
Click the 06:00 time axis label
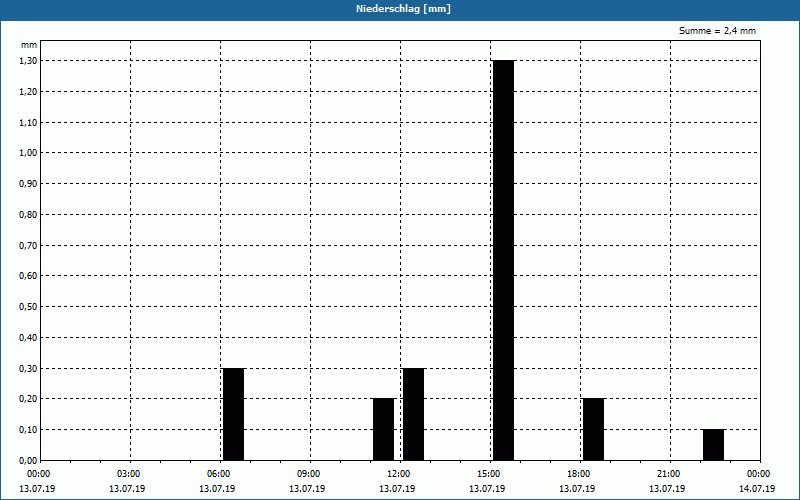[218, 474]
